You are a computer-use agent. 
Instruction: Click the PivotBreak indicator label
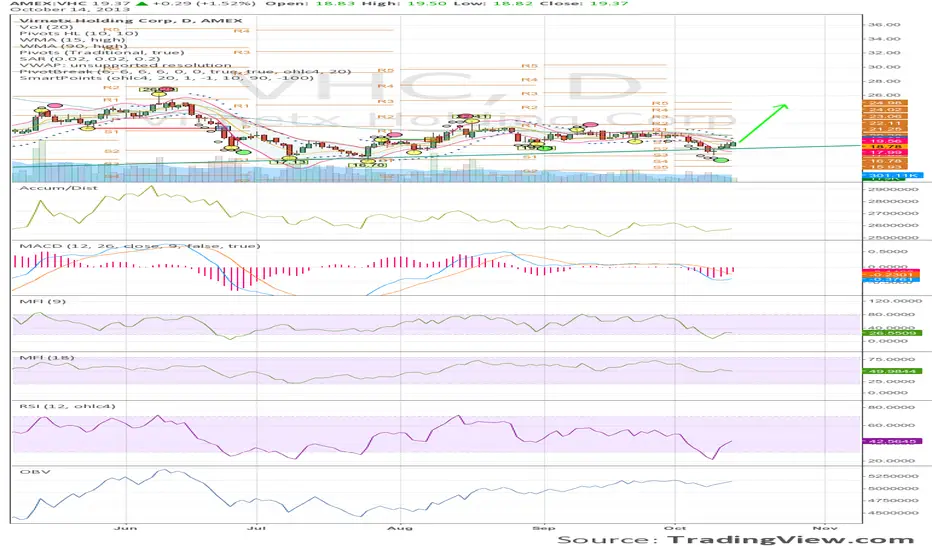coord(185,71)
